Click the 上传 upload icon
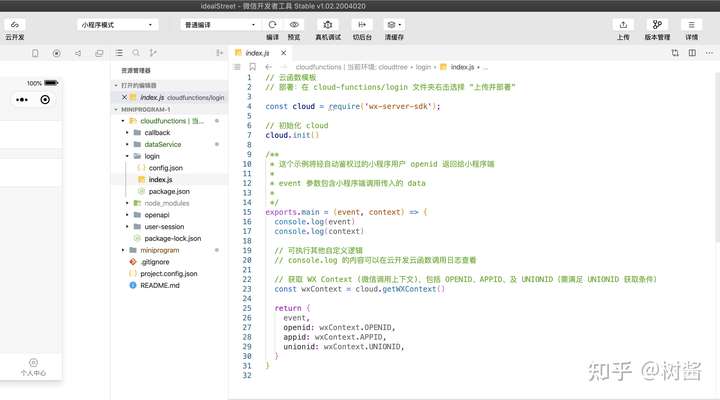 click(x=623, y=24)
